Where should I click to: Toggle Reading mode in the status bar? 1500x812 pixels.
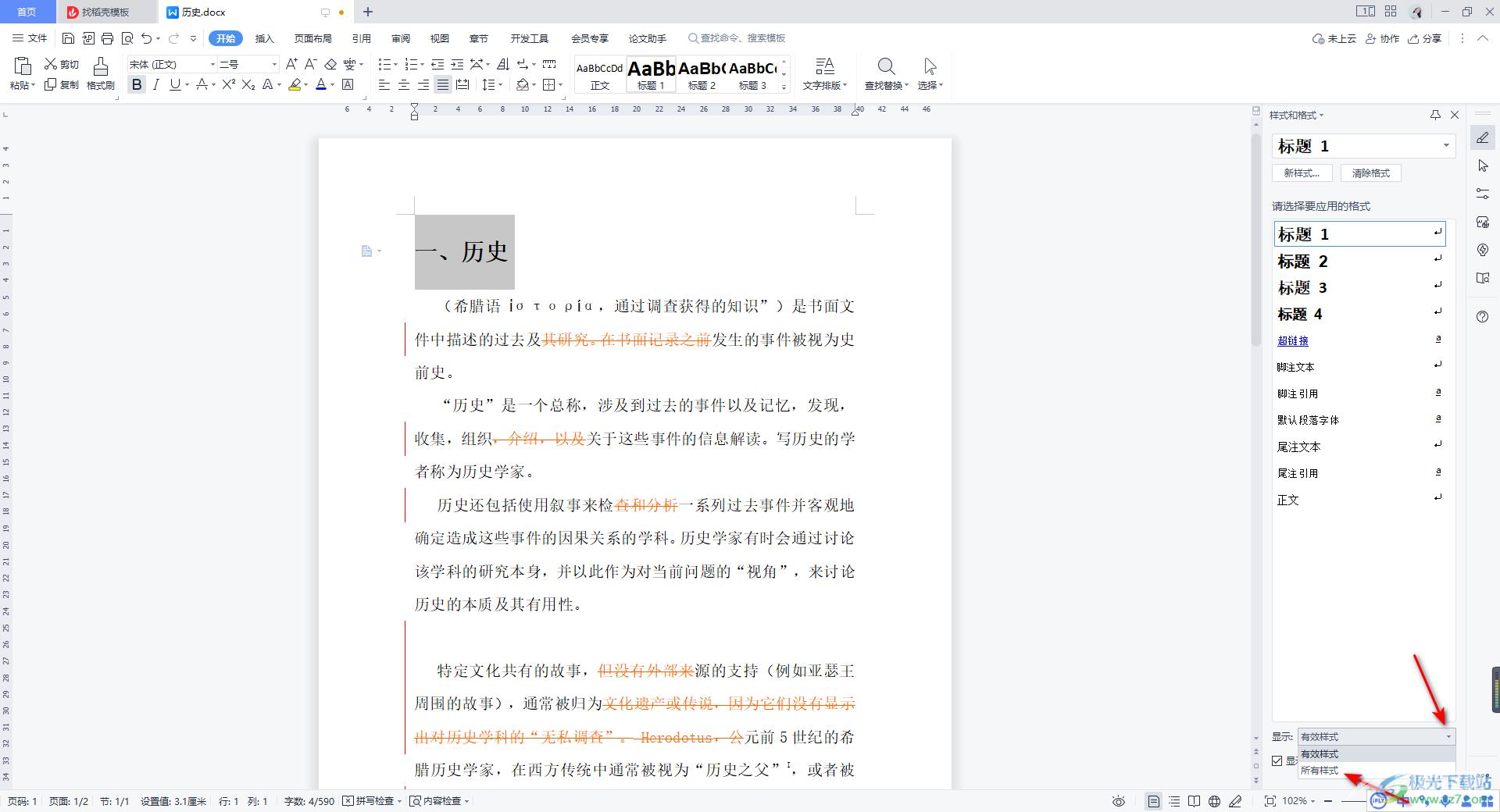[1194, 801]
